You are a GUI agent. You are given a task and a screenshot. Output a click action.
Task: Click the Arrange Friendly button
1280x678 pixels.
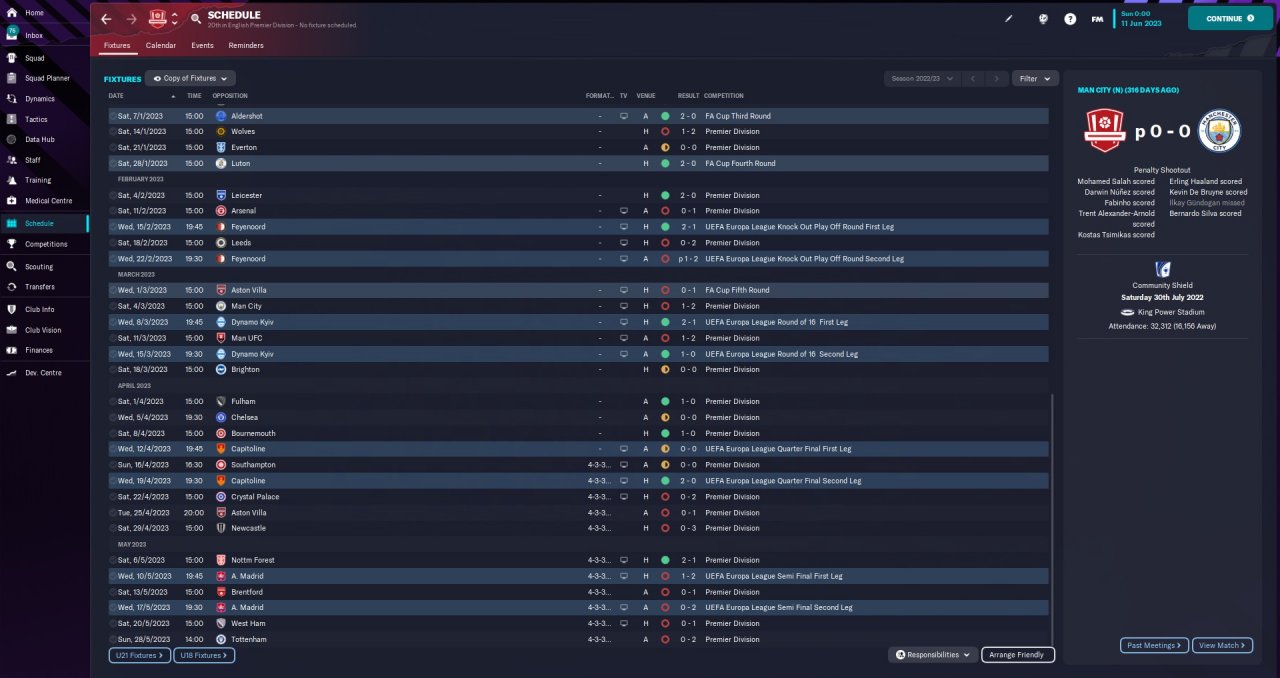point(1017,655)
